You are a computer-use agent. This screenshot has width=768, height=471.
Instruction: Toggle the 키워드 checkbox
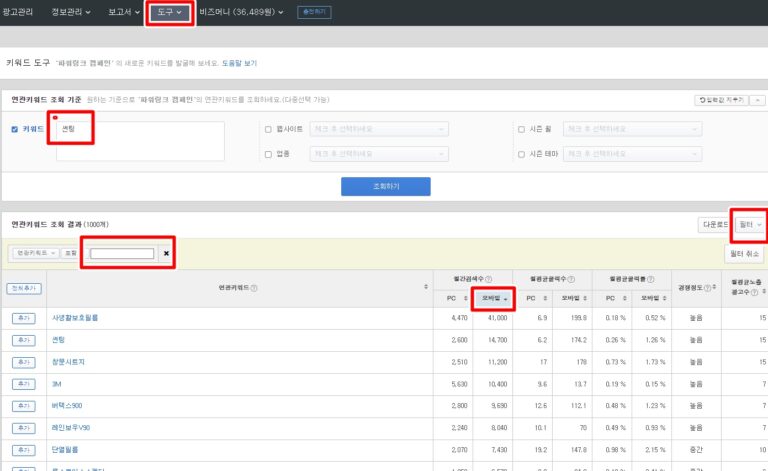(13, 129)
